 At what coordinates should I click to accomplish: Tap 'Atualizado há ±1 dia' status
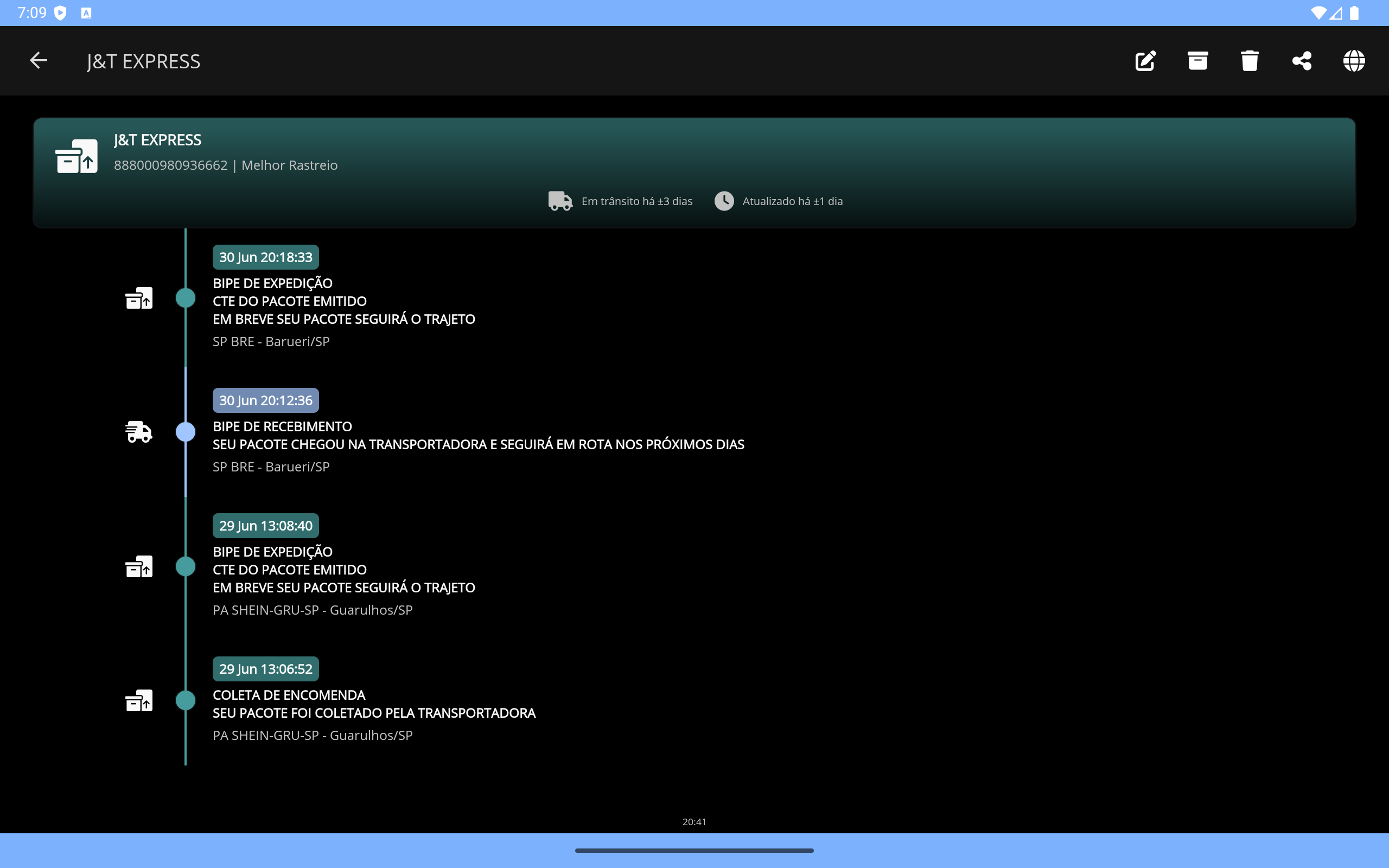(x=793, y=201)
